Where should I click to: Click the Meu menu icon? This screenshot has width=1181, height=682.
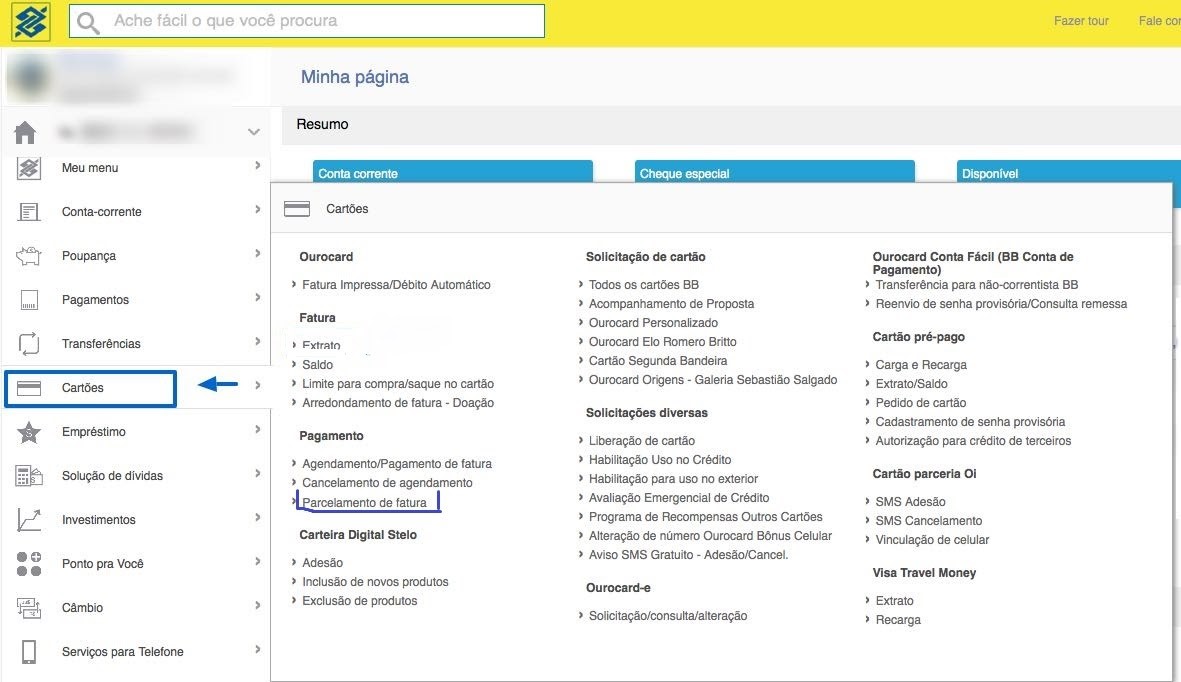click(x=29, y=167)
